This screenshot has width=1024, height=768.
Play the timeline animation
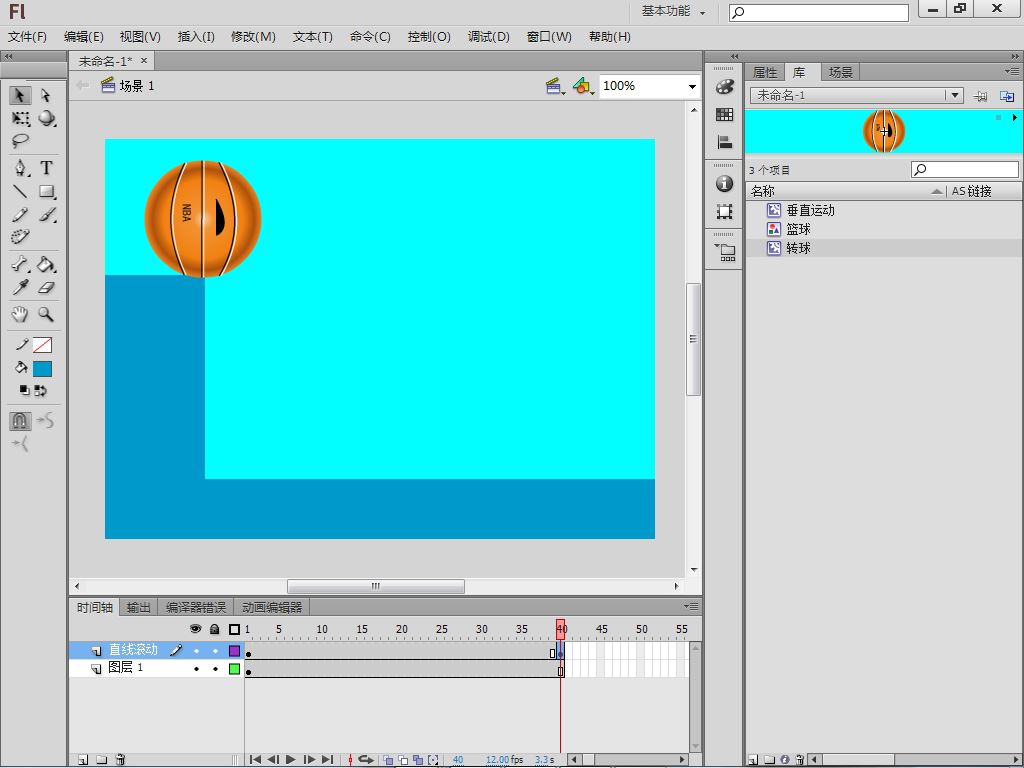pyautogui.click(x=291, y=760)
